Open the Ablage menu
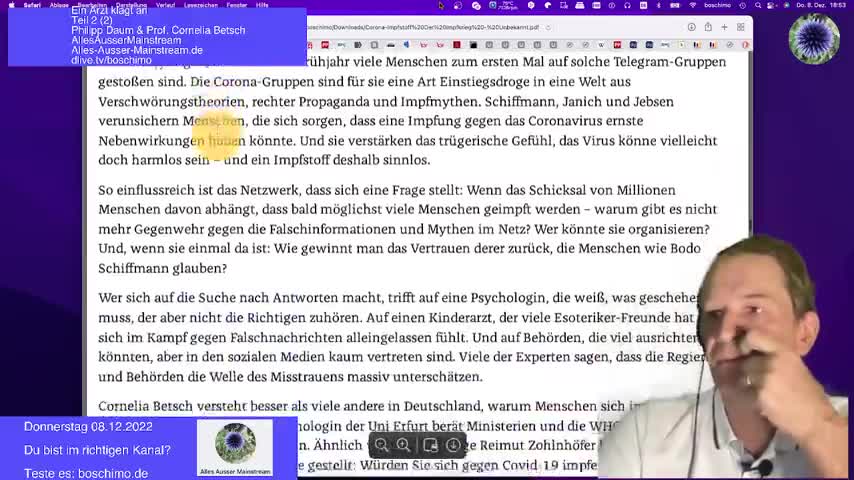The width and height of the screenshot is (854, 480). [x=59, y=5]
